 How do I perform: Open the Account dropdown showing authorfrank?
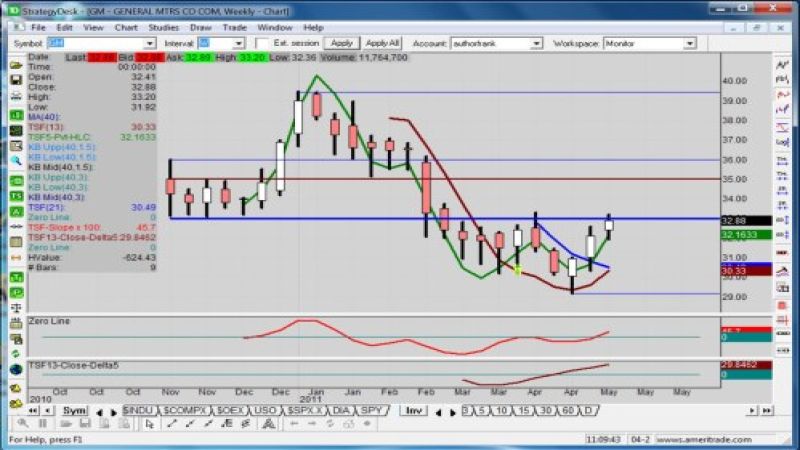click(536, 44)
